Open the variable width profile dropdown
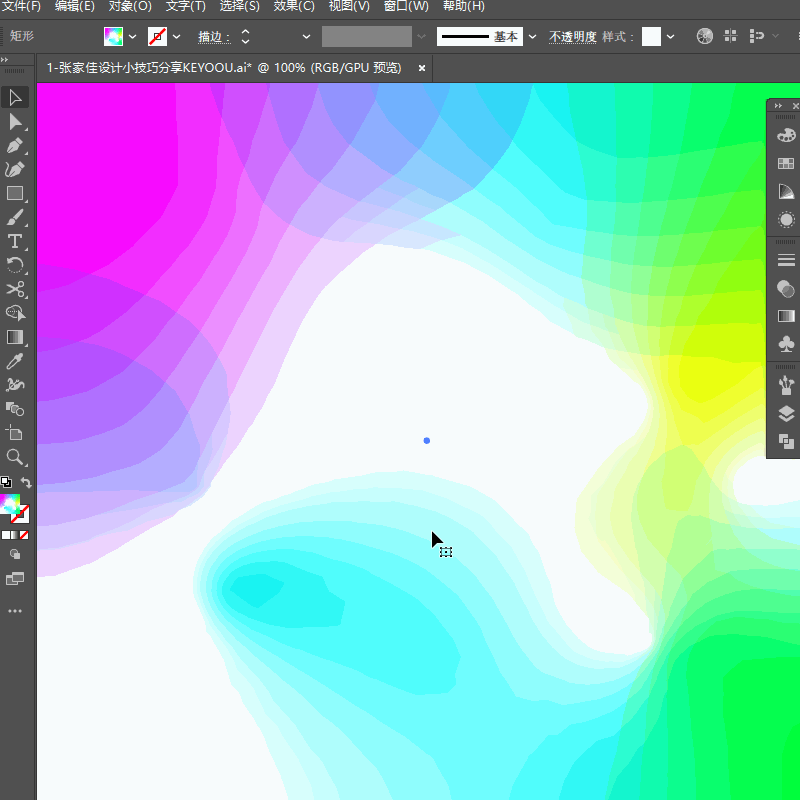Screen dimensions: 800x800 421,37
